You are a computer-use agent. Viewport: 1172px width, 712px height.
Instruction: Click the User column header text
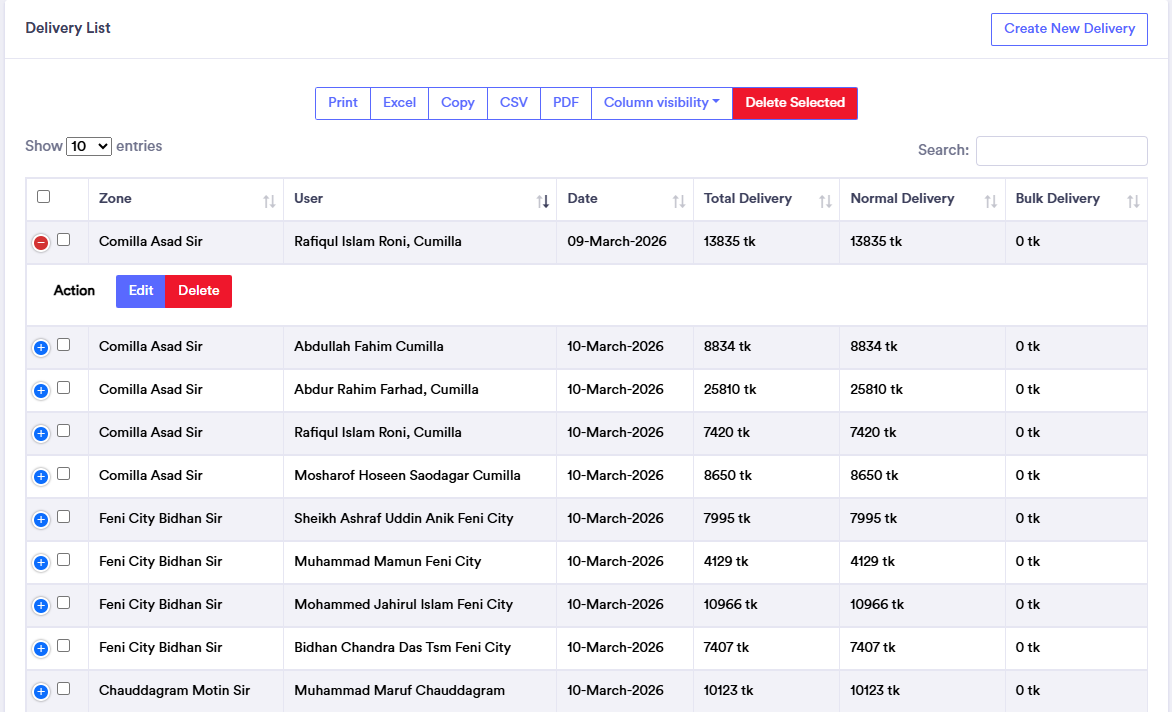[x=308, y=199]
